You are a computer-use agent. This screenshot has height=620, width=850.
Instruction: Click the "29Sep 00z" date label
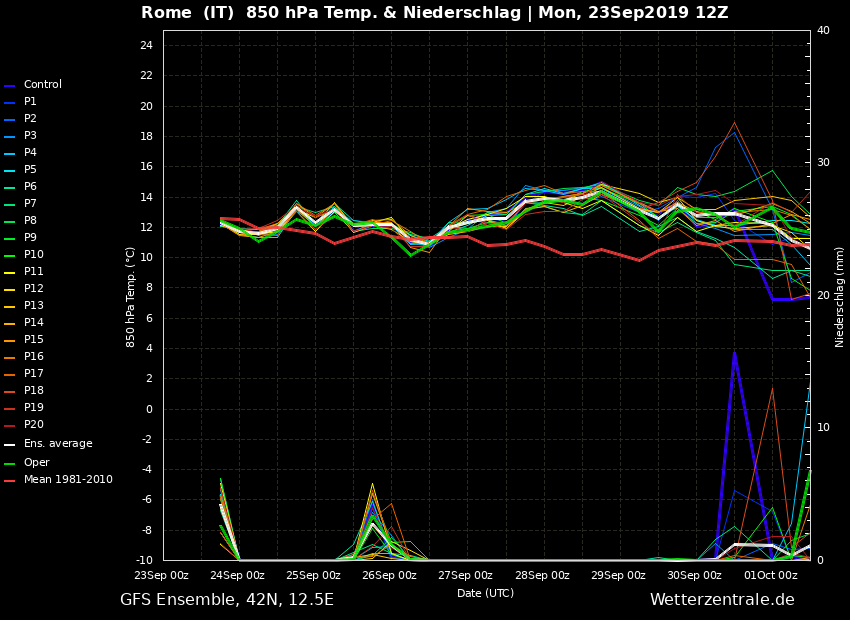(618, 576)
